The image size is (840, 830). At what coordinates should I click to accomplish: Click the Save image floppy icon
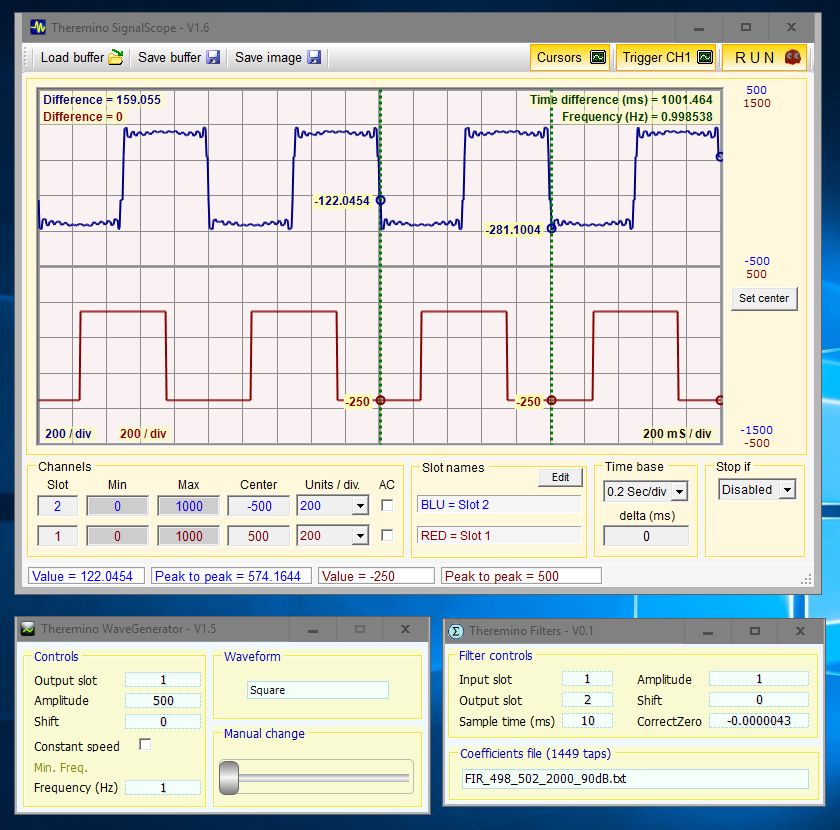[x=314, y=57]
